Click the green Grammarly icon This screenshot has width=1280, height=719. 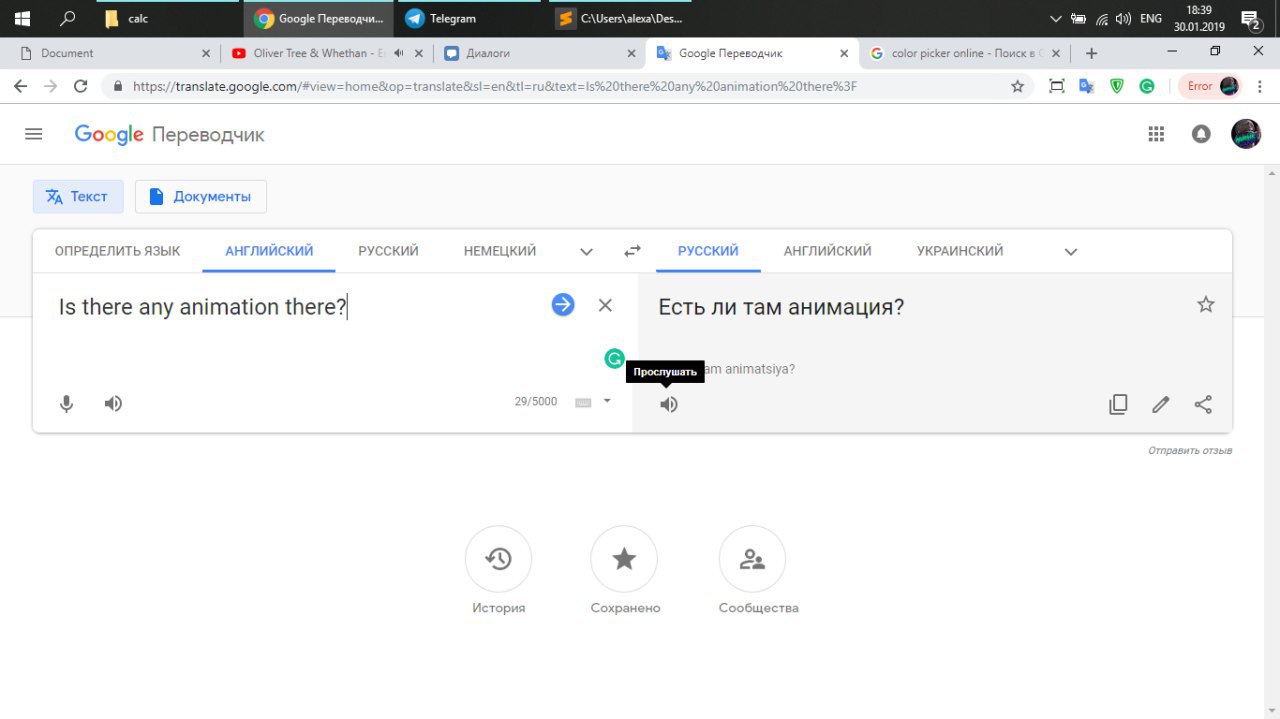tap(615, 358)
